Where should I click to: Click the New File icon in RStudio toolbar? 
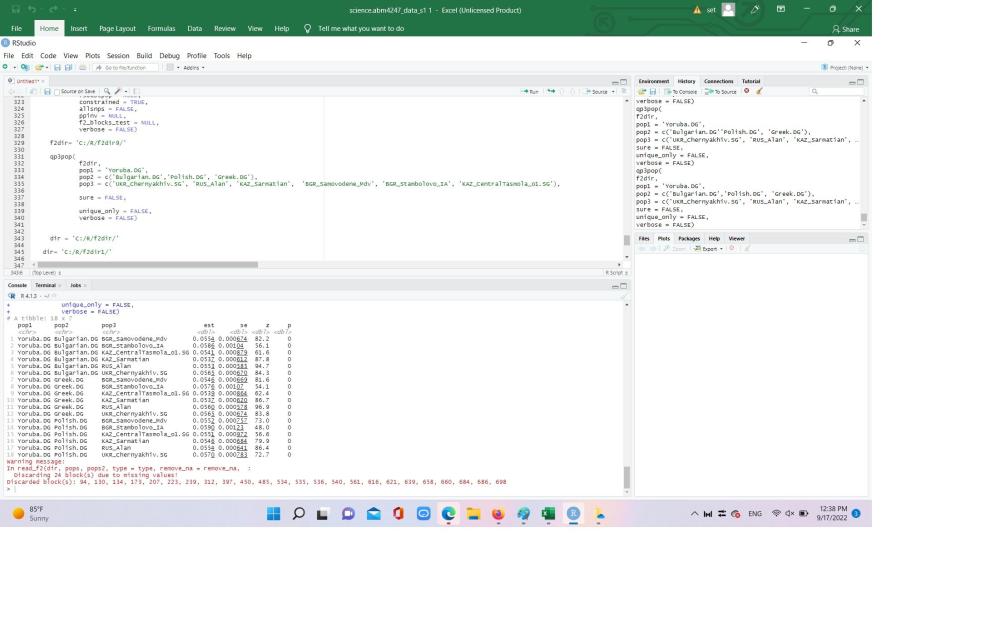[x=7, y=67]
